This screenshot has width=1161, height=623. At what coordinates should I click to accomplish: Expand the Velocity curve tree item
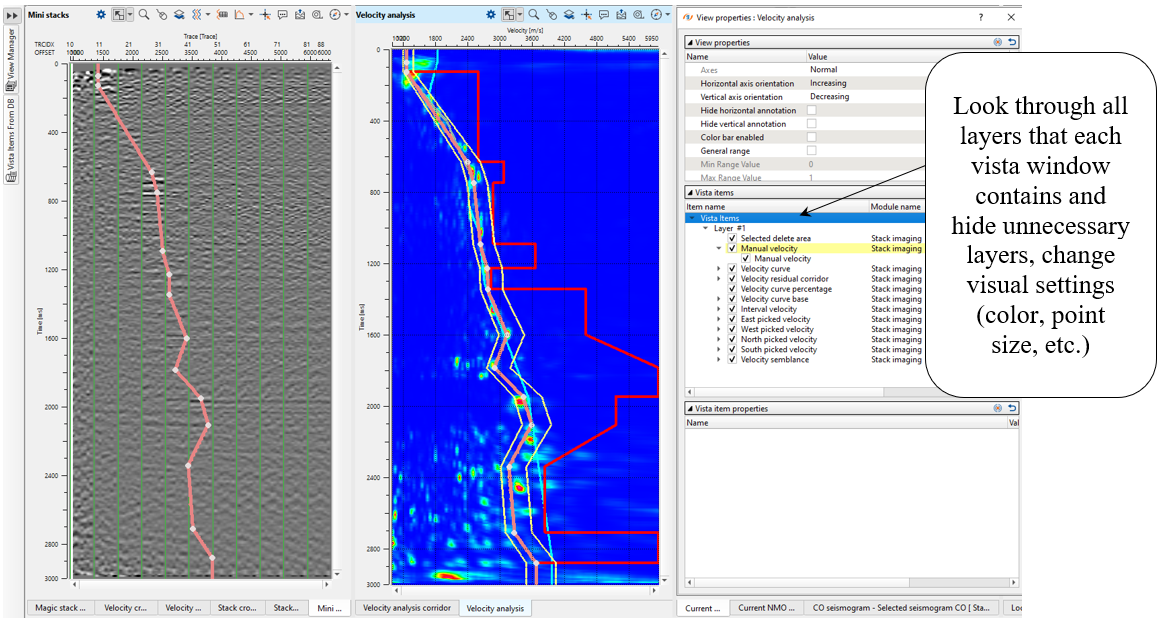[718, 269]
